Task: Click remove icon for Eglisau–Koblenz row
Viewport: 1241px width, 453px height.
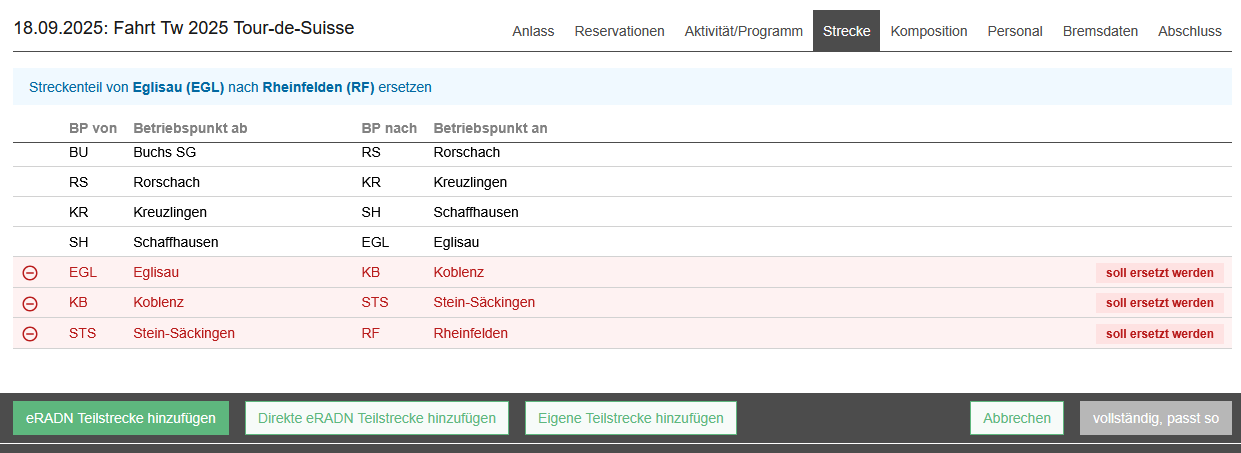Action: point(30,273)
